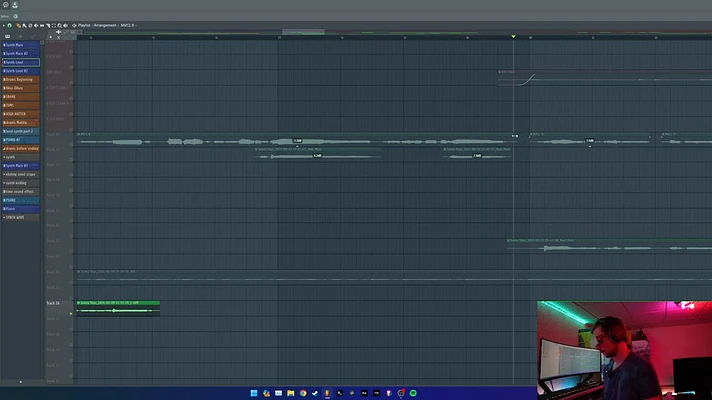The image size is (712, 400).
Task: Toggle mute LED on Track 22
Action: pos(71,252)
